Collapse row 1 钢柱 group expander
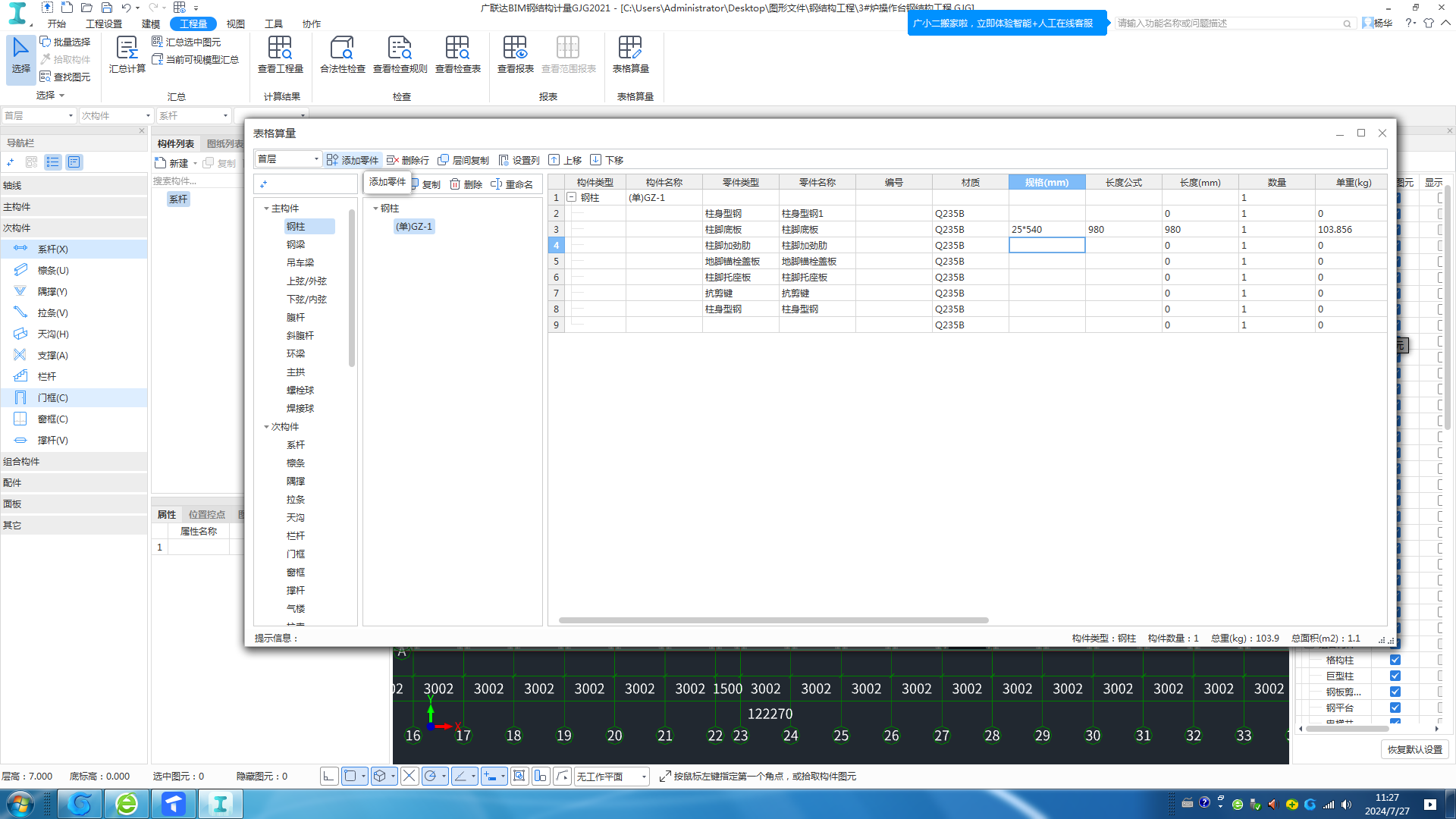Screen dimensions: 1456x819 tap(572, 197)
